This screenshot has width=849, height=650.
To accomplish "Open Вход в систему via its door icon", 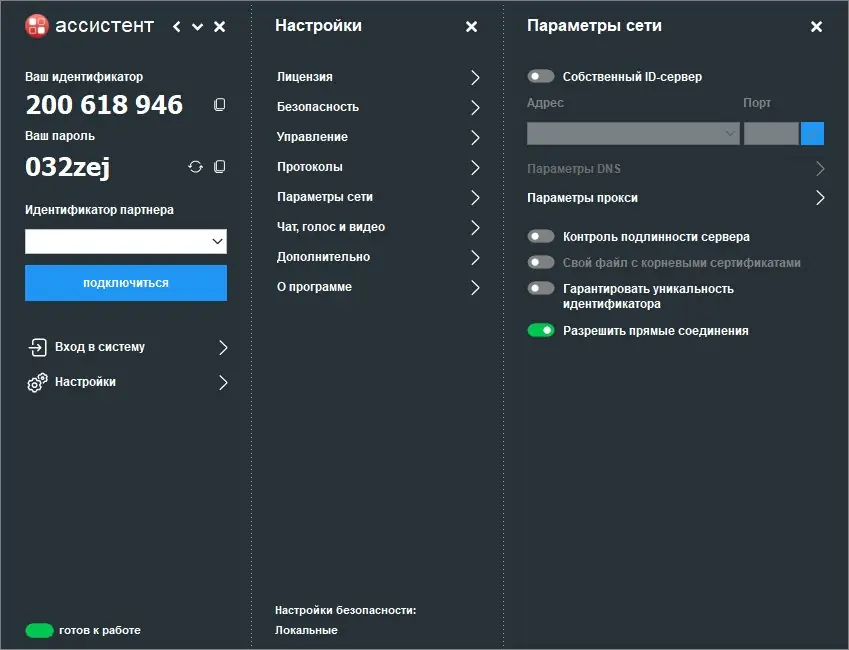I will [38, 348].
